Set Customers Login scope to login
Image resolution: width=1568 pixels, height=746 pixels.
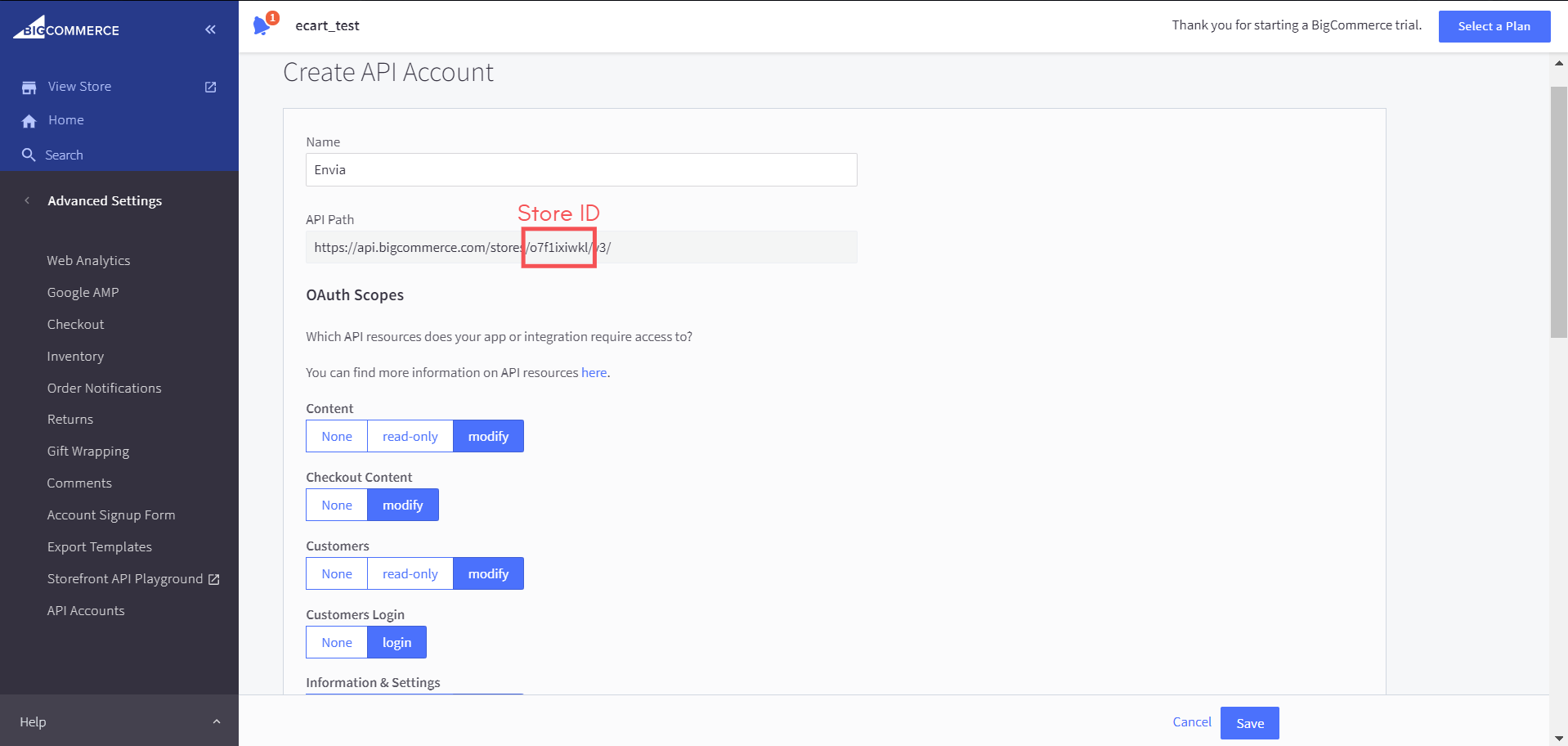coord(397,642)
